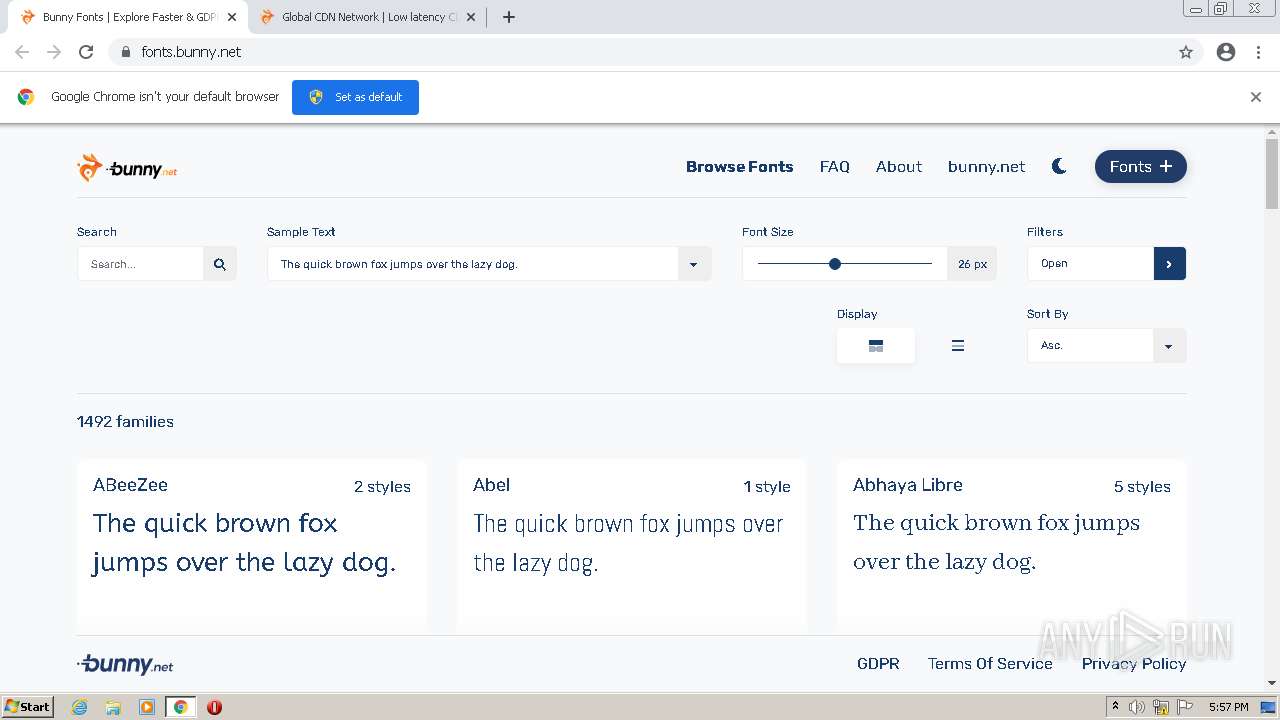Click the Bunny Fonts logo in header

127,168
